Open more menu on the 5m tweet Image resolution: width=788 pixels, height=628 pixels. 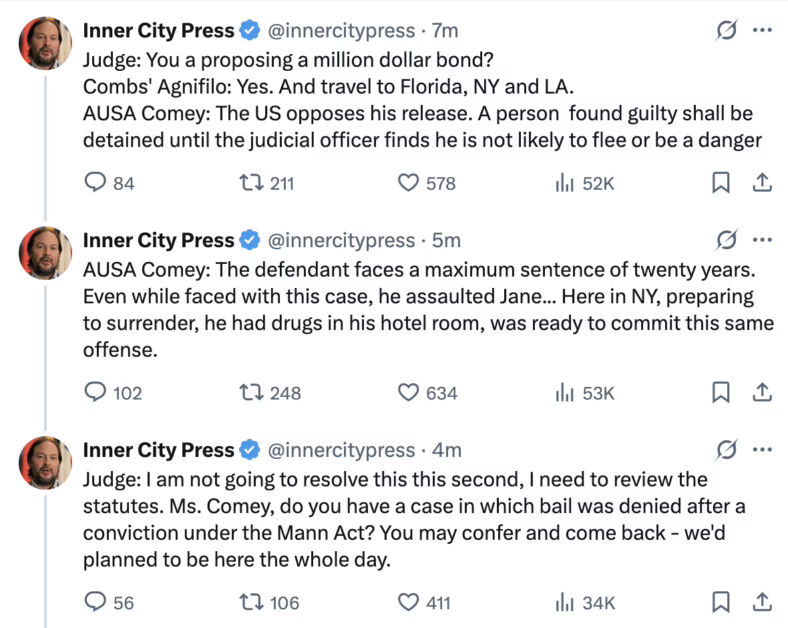[762, 241]
